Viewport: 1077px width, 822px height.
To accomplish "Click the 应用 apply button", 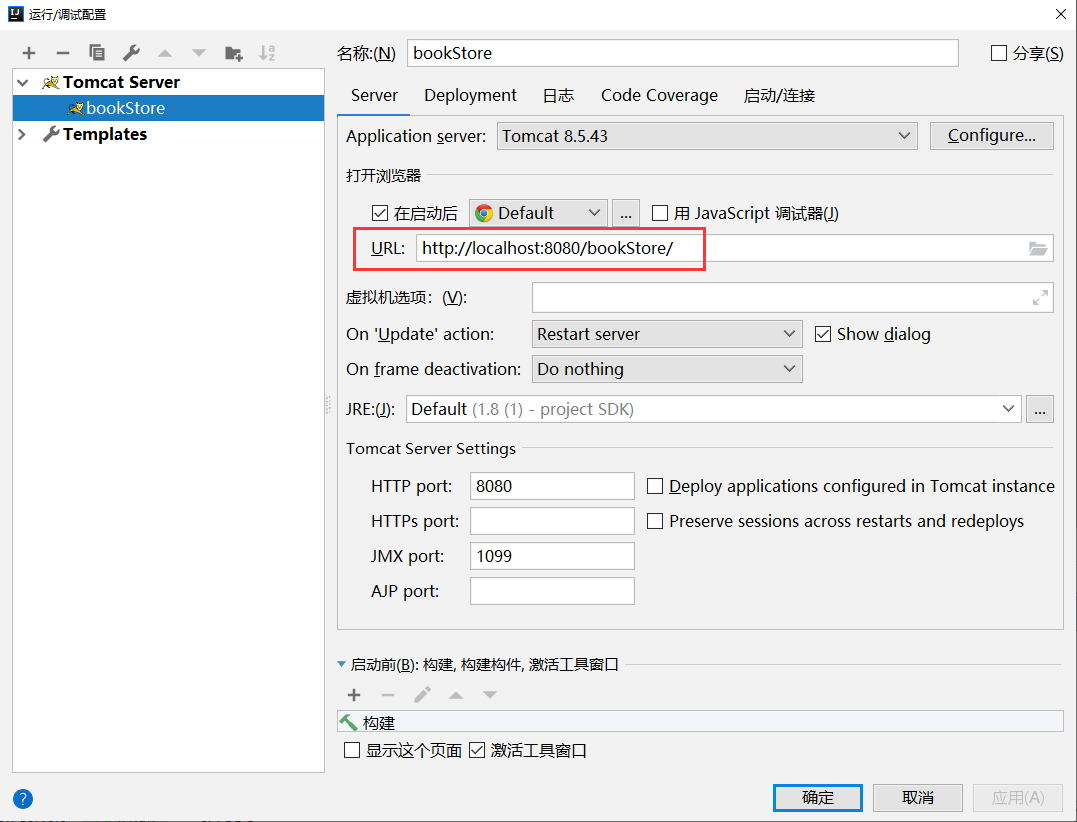I will [x=1018, y=798].
